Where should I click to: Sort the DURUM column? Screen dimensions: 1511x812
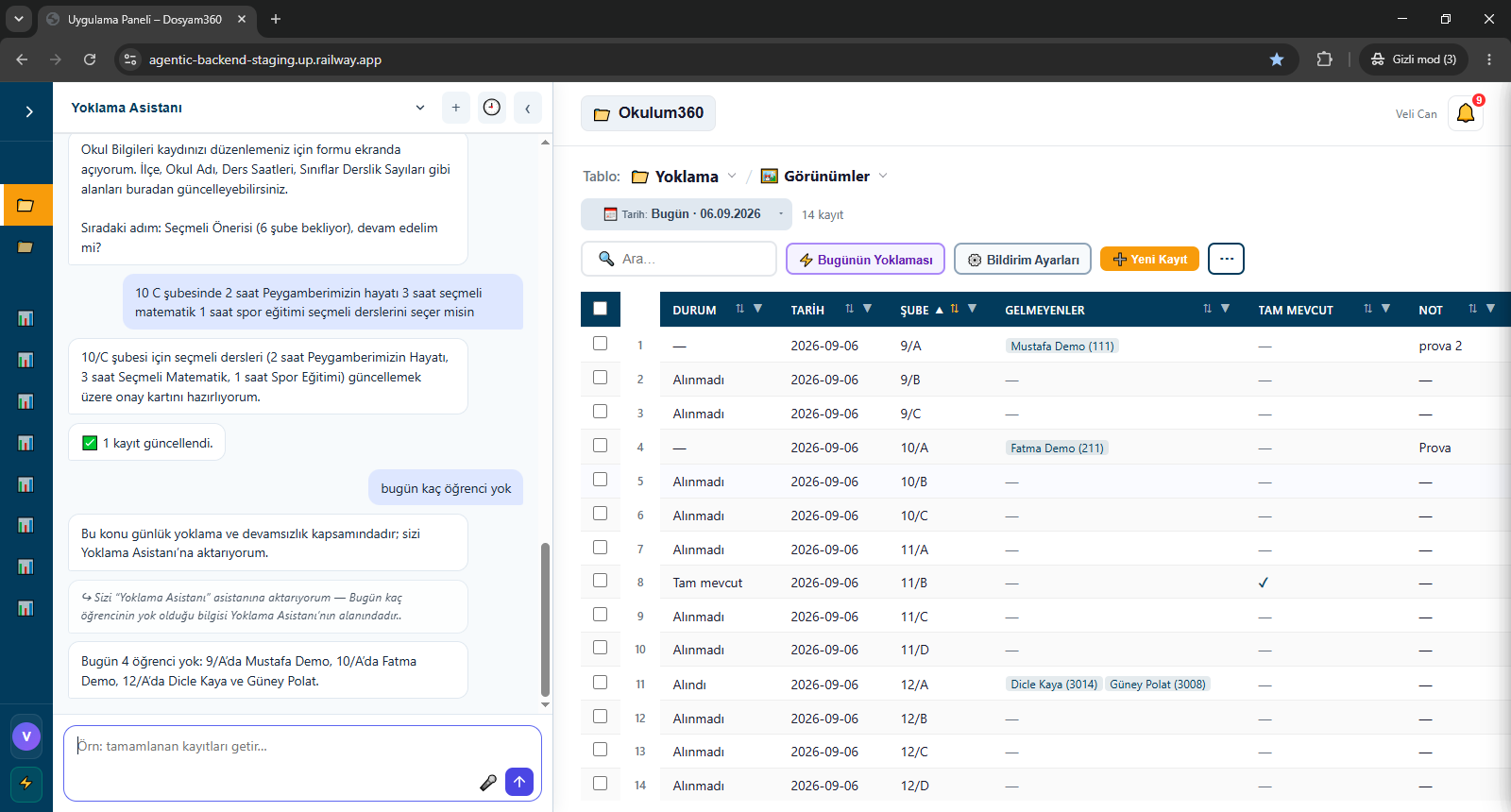pyautogui.click(x=739, y=309)
